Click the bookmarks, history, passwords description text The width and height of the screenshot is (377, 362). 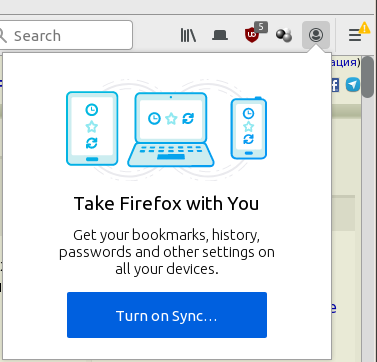point(167,252)
